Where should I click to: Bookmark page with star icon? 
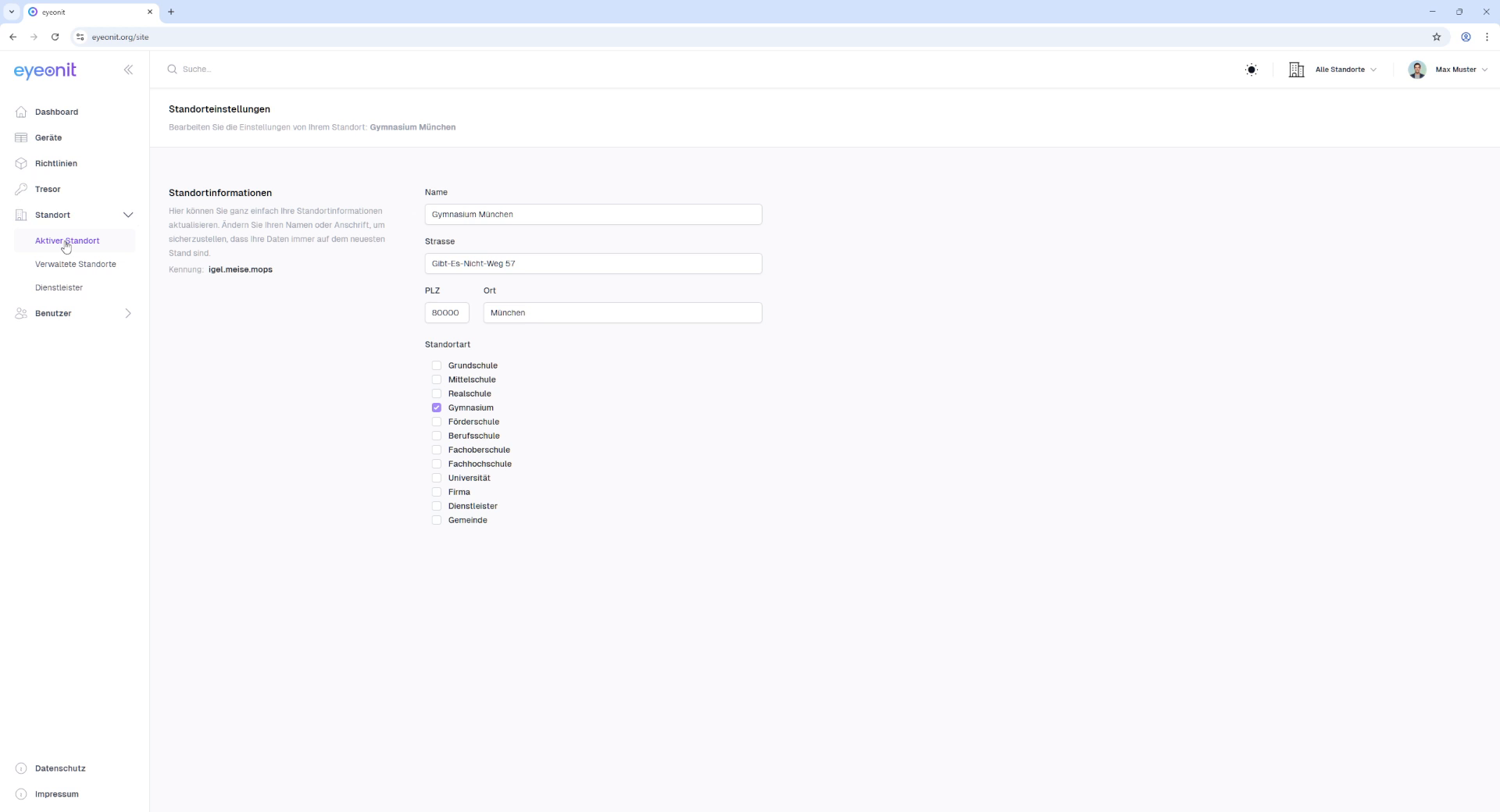click(x=1436, y=37)
